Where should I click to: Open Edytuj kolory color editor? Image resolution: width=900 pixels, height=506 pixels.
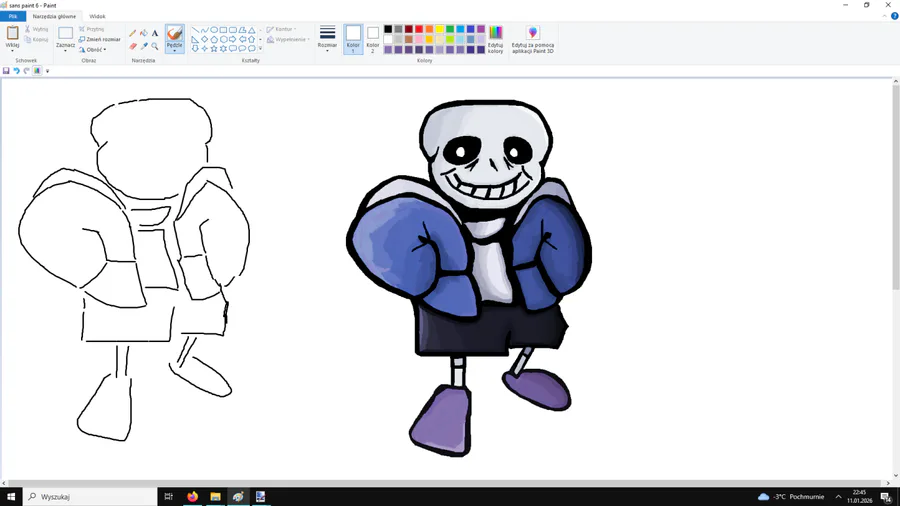pos(495,39)
